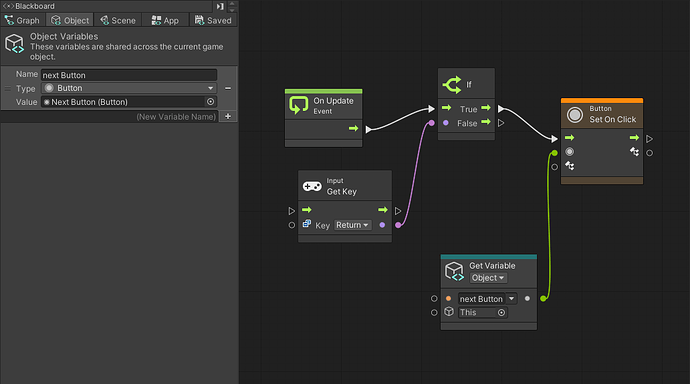Open the Object scope dropdown in Get Variable
This screenshot has height=384, width=690.
488,278
